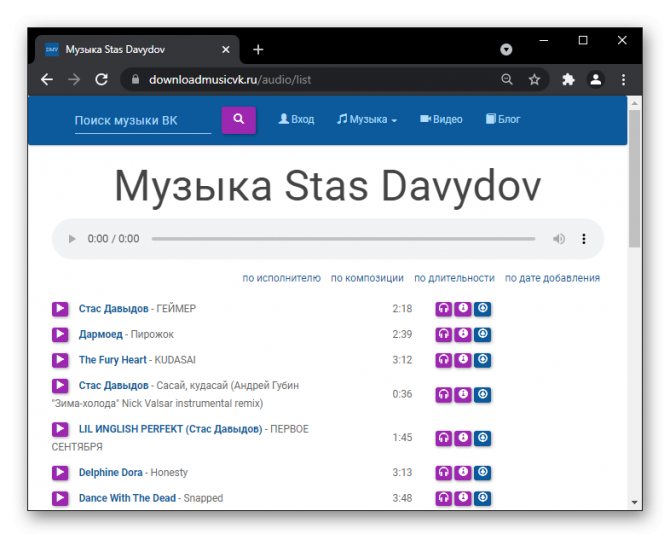Open the Видео section
The height and width of the screenshot is (552, 670).
[x=441, y=119]
